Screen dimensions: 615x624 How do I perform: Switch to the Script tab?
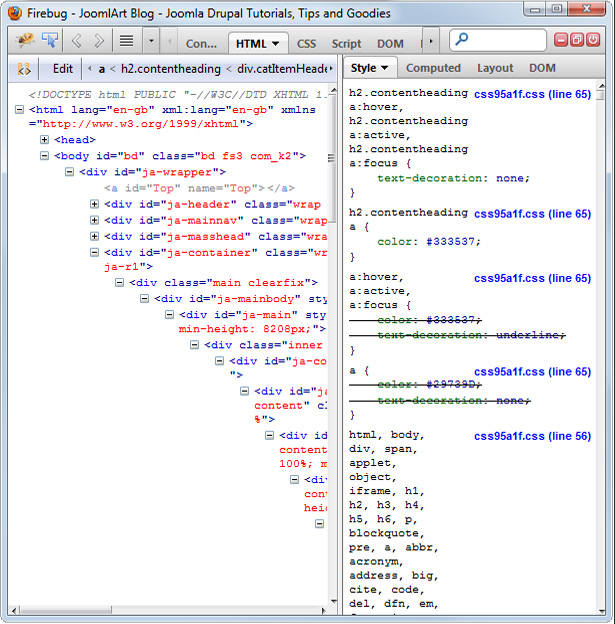point(347,44)
